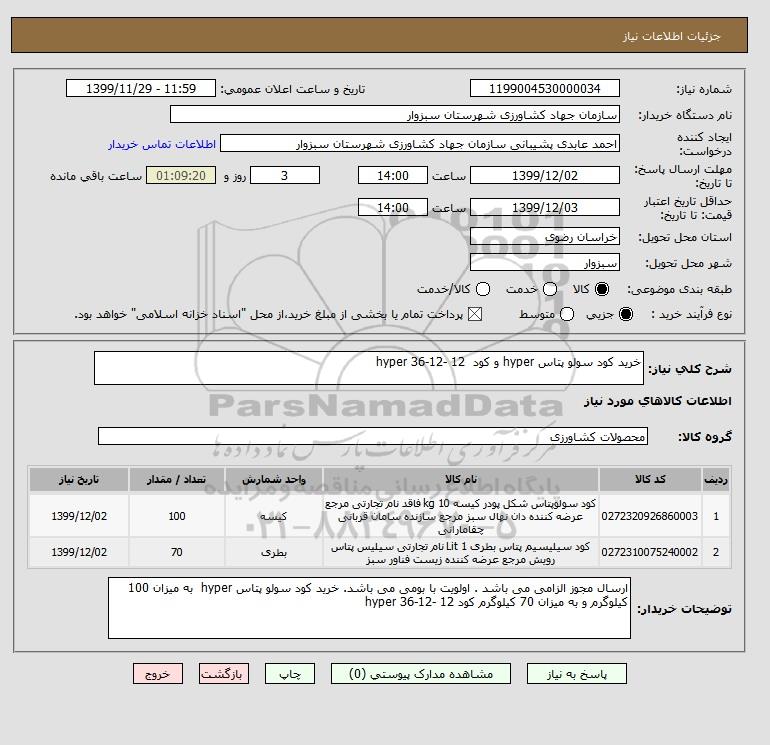Click the response deadline time 14:00 field
The width and height of the screenshot is (770, 745).
pos(393,175)
